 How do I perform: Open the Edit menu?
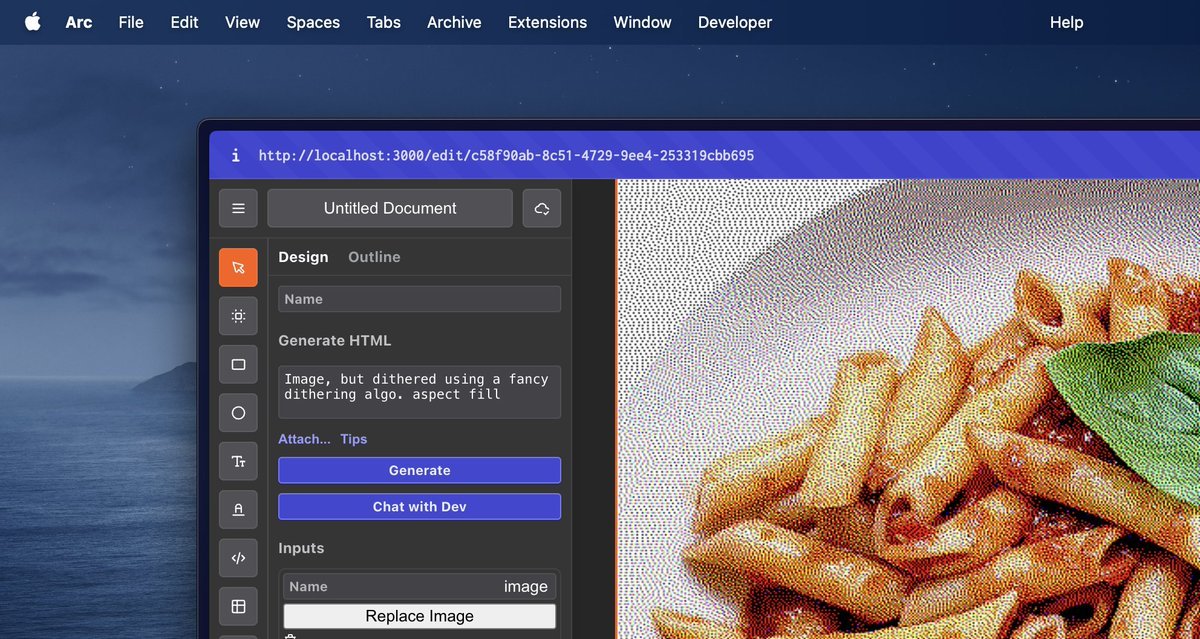[x=184, y=22]
